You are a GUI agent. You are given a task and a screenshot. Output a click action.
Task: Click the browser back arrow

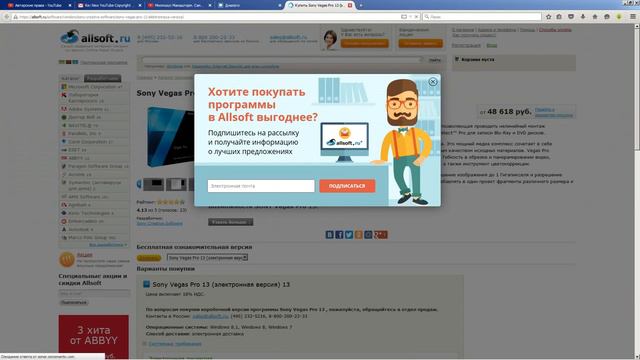tap(6, 17)
